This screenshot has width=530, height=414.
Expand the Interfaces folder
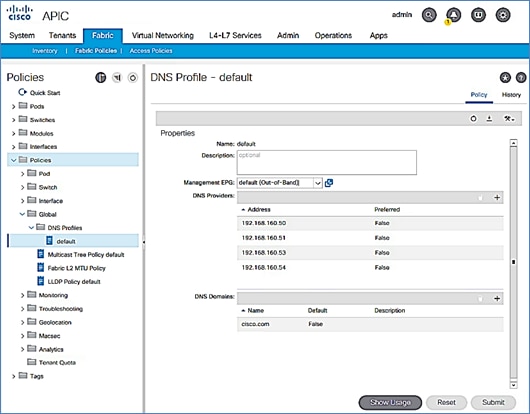pos(14,147)
